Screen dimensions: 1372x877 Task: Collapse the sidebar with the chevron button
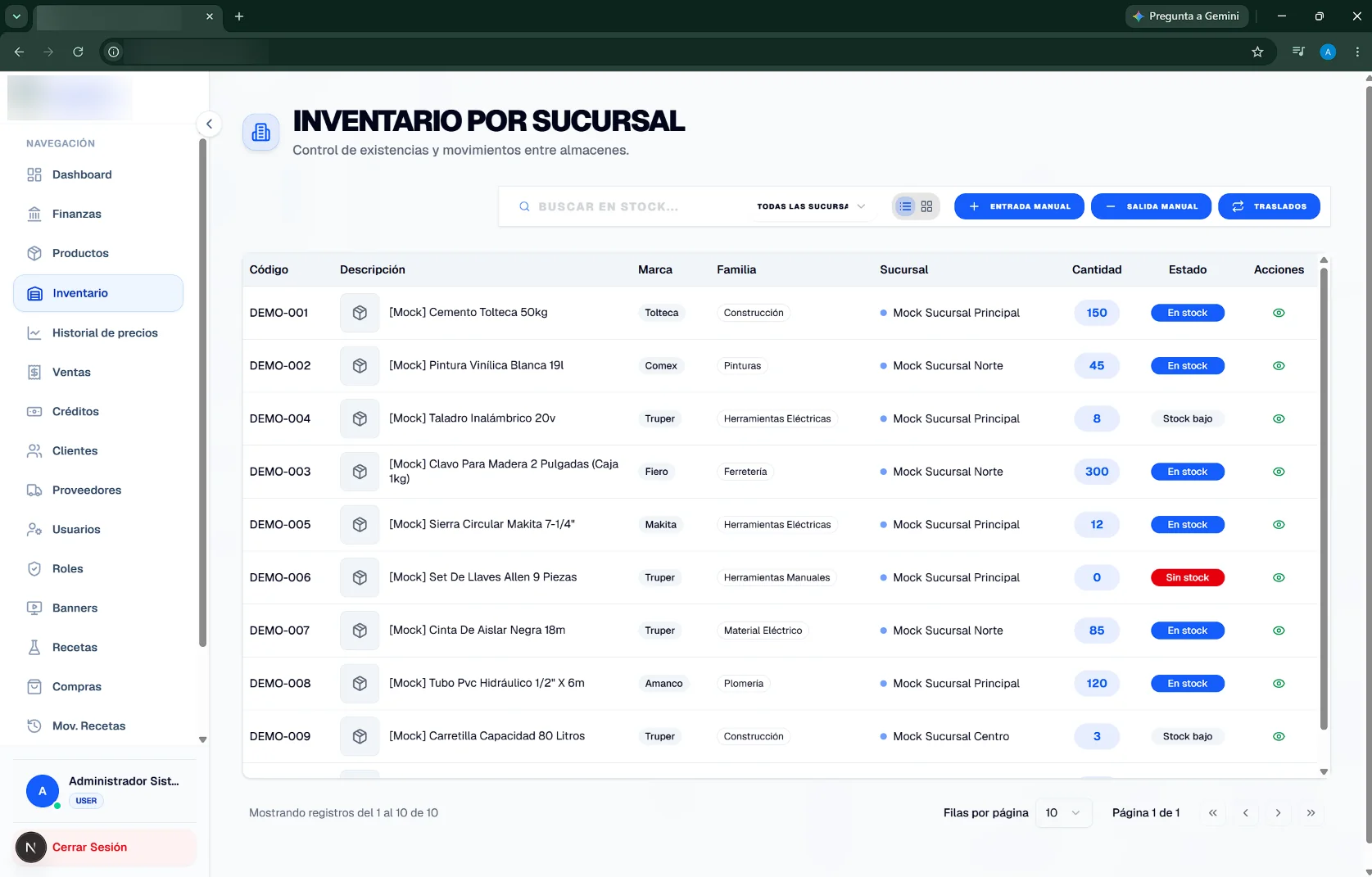[209, 124]
